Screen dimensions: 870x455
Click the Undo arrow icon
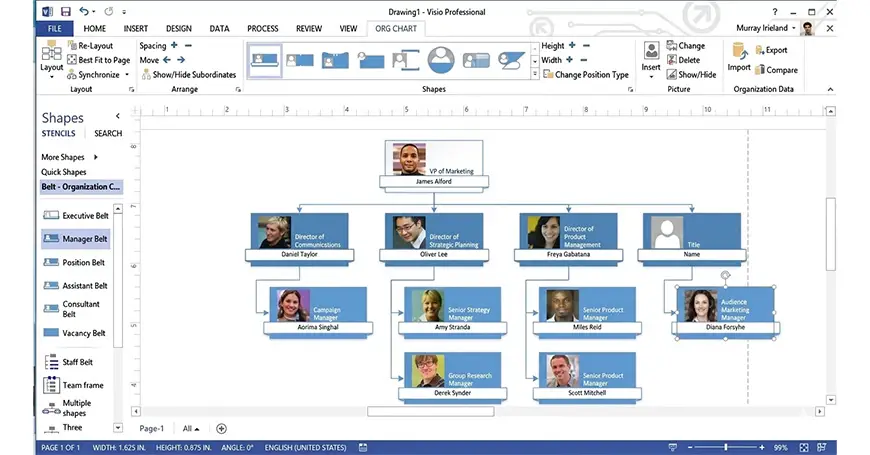click(82, 10)
